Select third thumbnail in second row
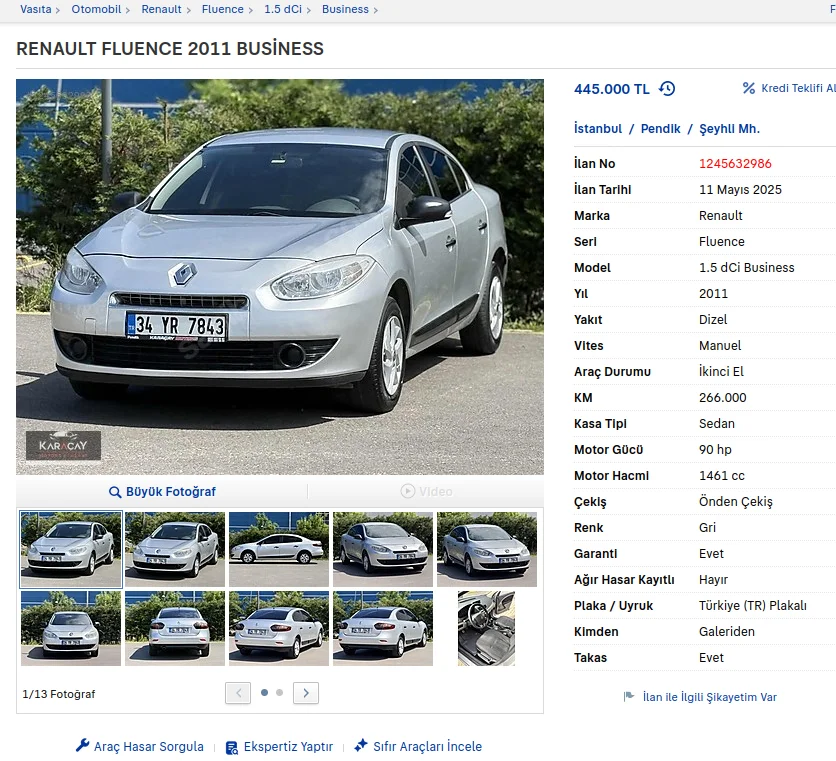This screenshot has width=836, height=761. [279, 628]
